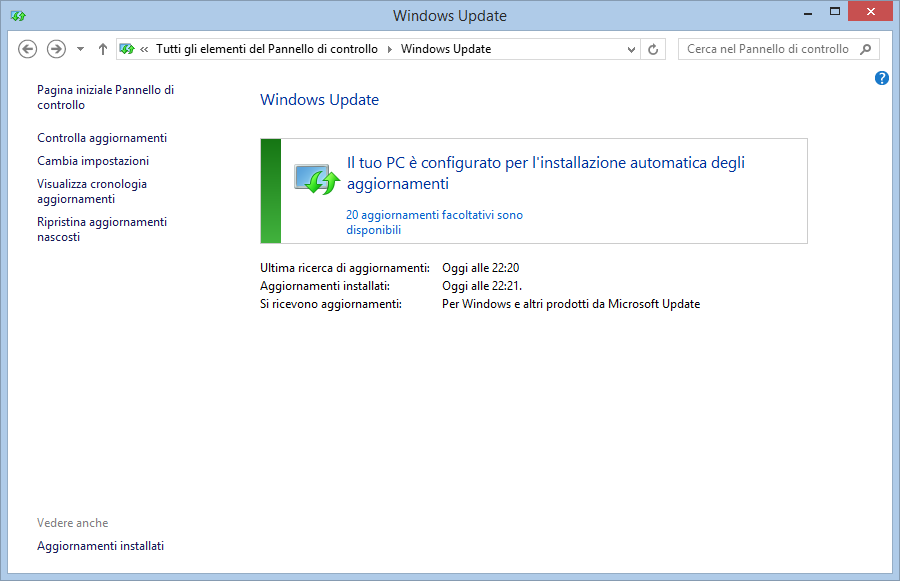Click the text 'Oggi alle 22:21.'
900x581 pixels.
click(482, 286)
